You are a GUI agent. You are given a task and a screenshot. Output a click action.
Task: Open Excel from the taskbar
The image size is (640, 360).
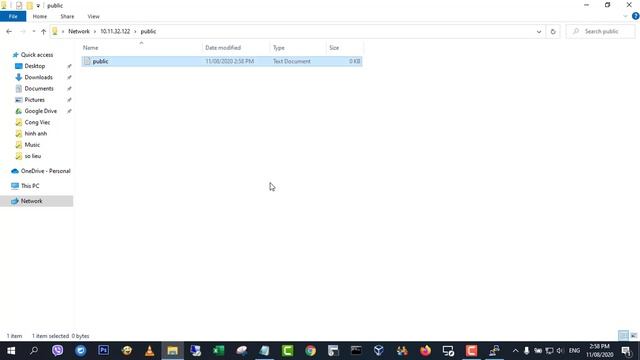[218, 351]
